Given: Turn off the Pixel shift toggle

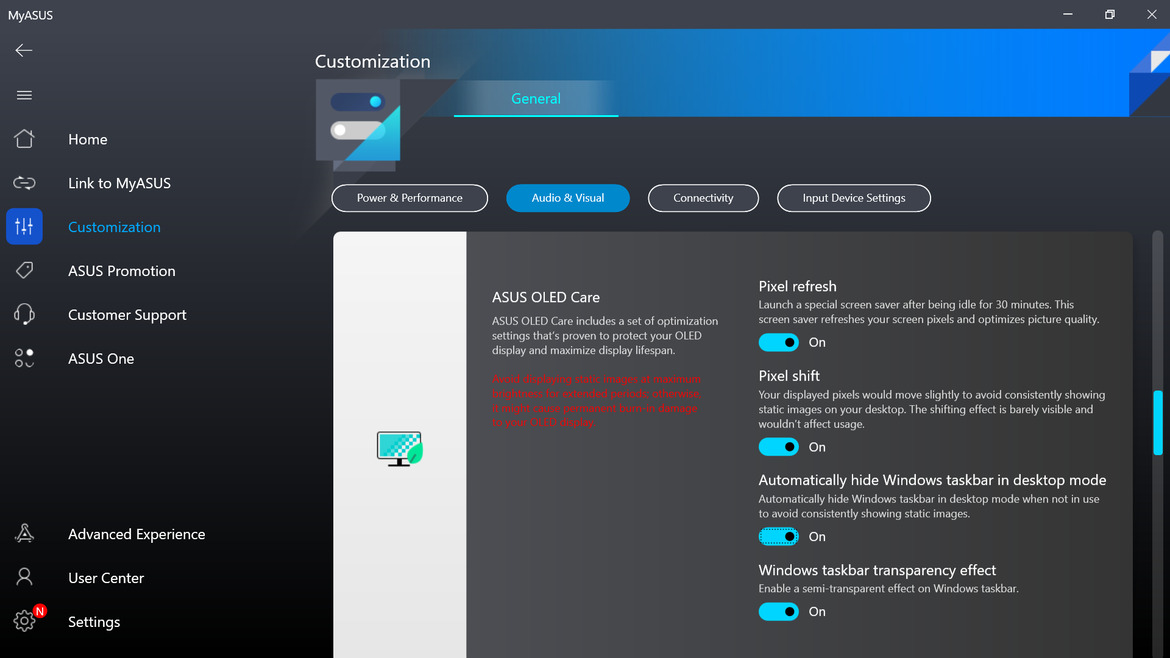Looking at the screenshot, I should 778,447.
